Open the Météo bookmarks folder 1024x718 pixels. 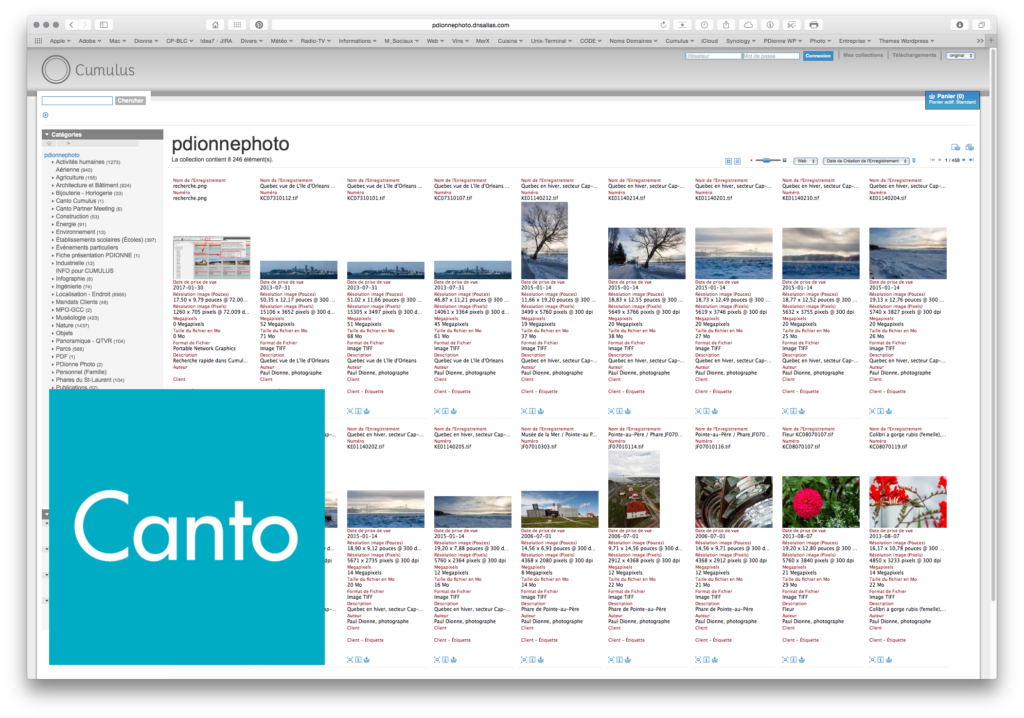[281, 41]
